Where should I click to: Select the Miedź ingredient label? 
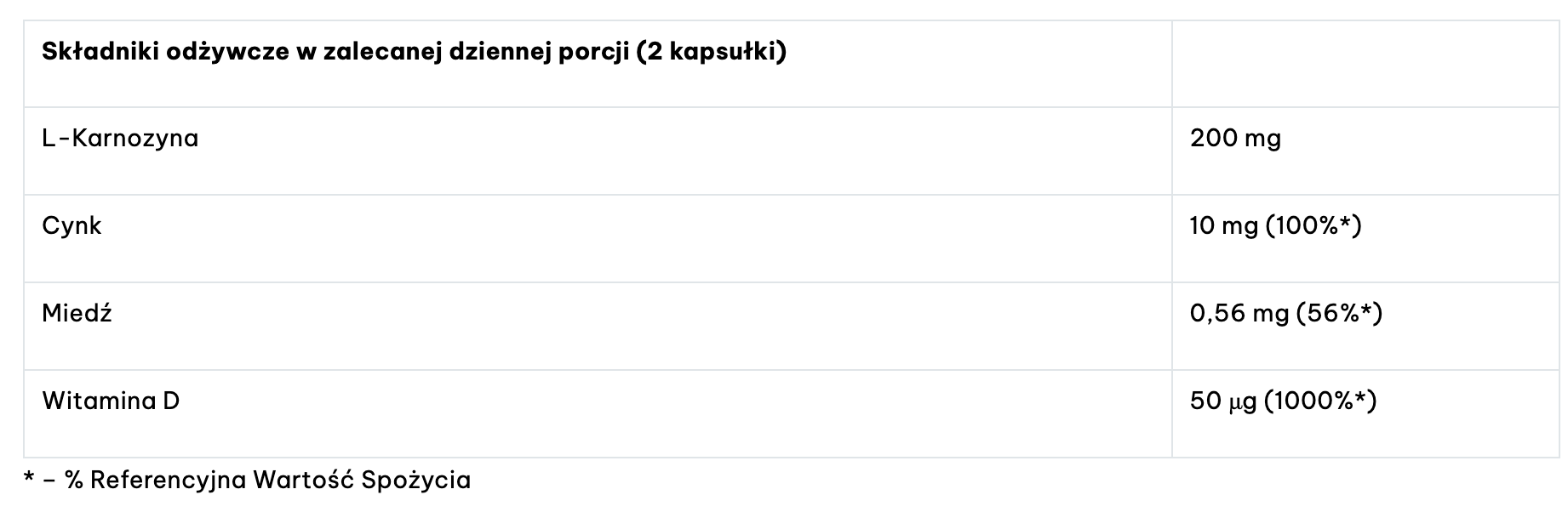tap(77, 313)
